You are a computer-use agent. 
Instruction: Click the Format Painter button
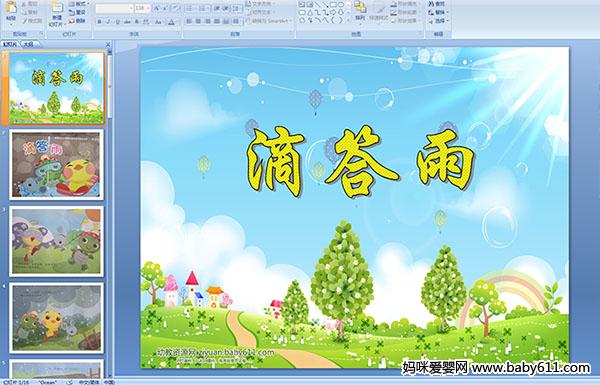point(32,21)
